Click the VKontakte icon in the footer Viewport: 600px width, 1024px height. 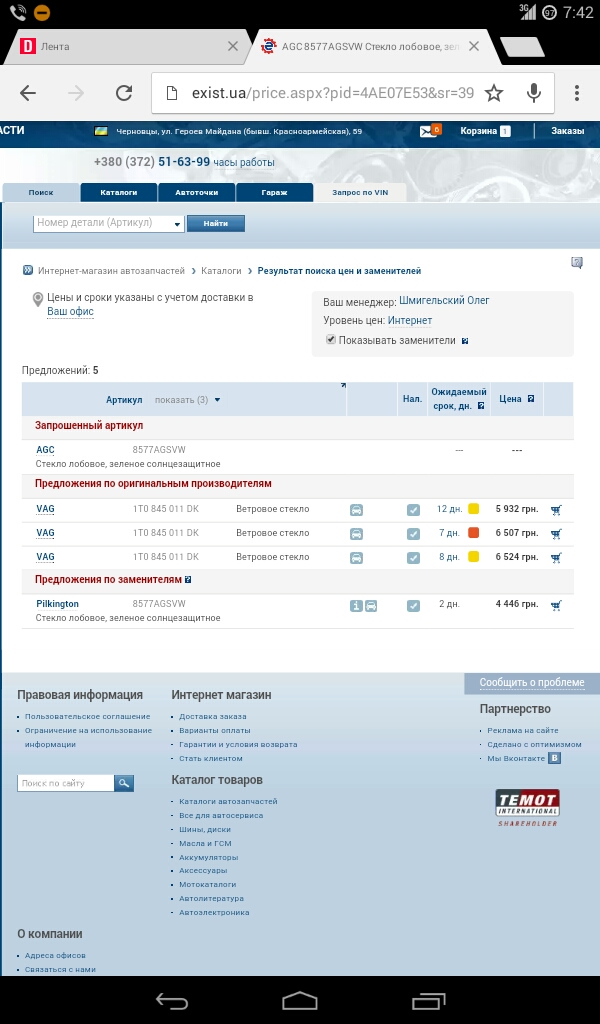tap(555, 759)
